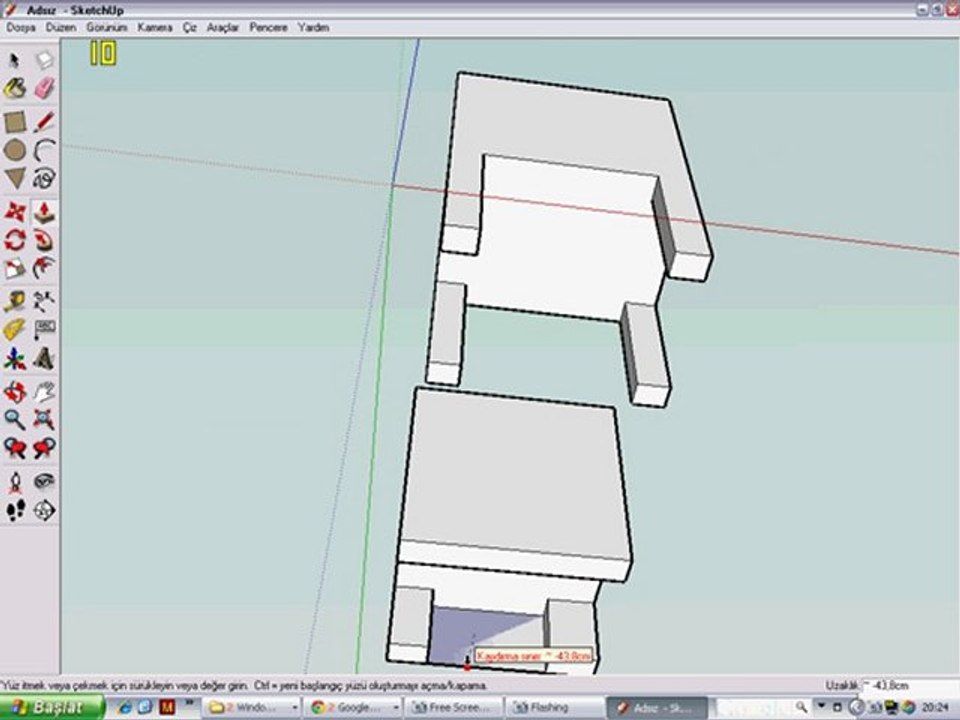This screenshot has height=720, width=960.
Task: Select the Zoom magnifier tool
Action: click(15, 419)
